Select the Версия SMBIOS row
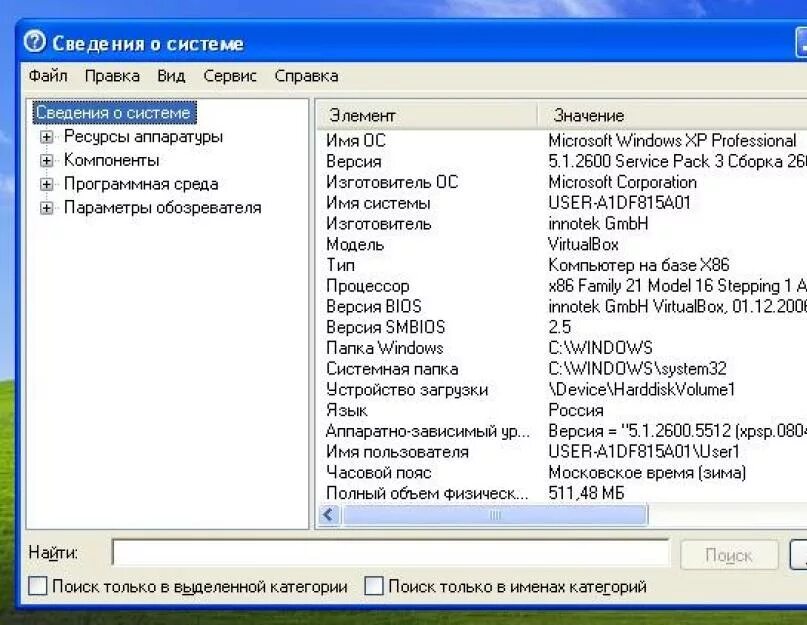 562,327
